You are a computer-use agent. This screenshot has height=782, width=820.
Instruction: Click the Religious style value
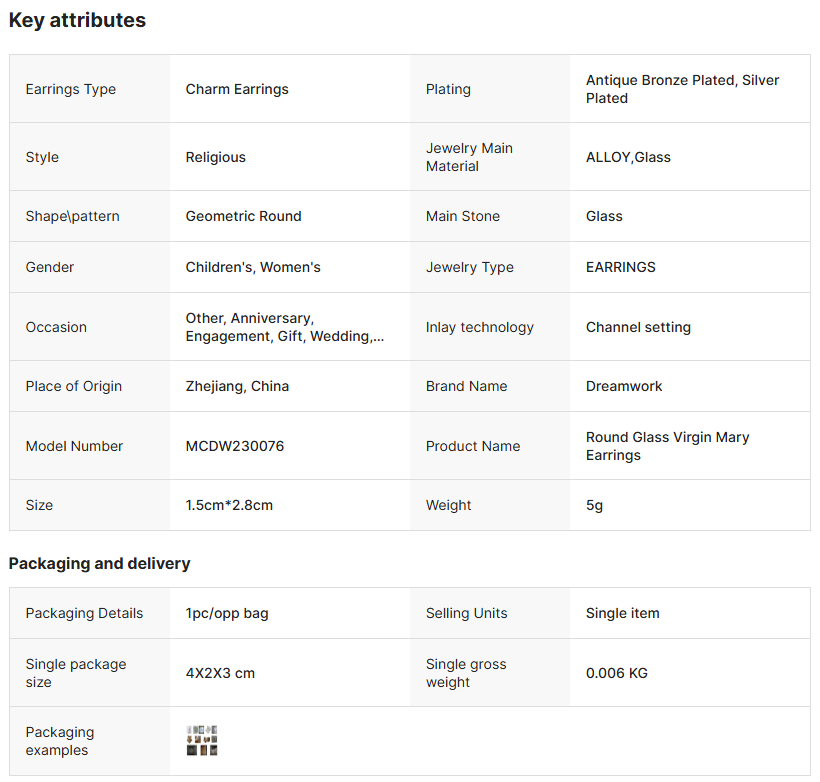pos(215,157)
